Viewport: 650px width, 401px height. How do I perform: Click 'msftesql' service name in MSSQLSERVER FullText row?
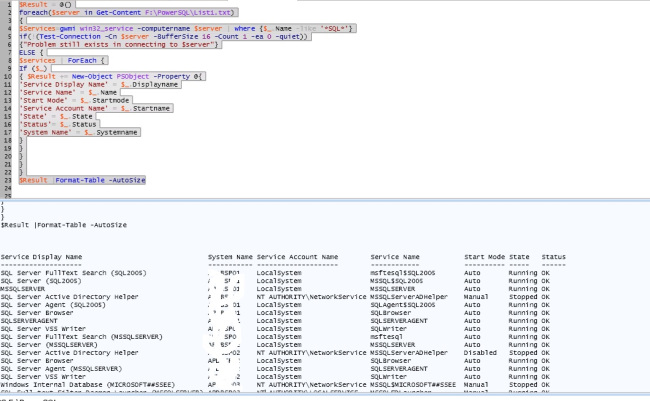(386, 337)
